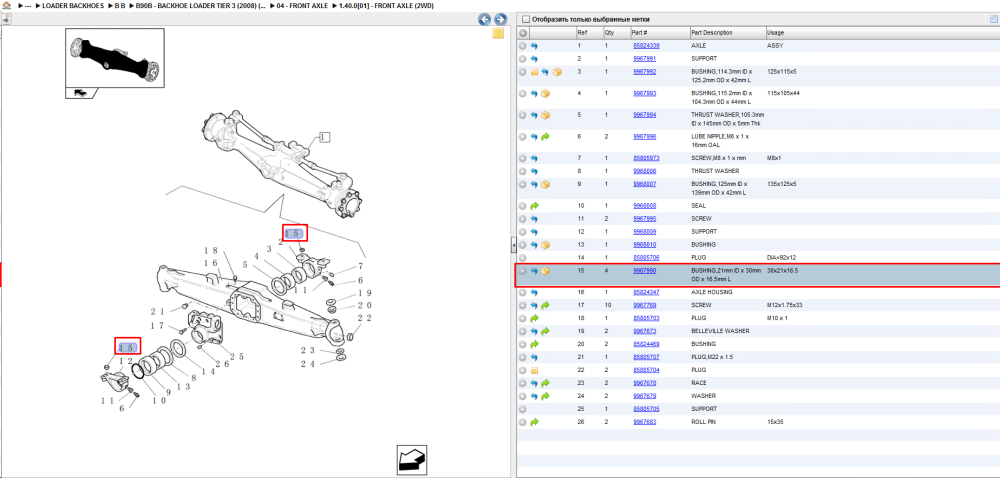Click the parts list options icon

coord(994,19)
